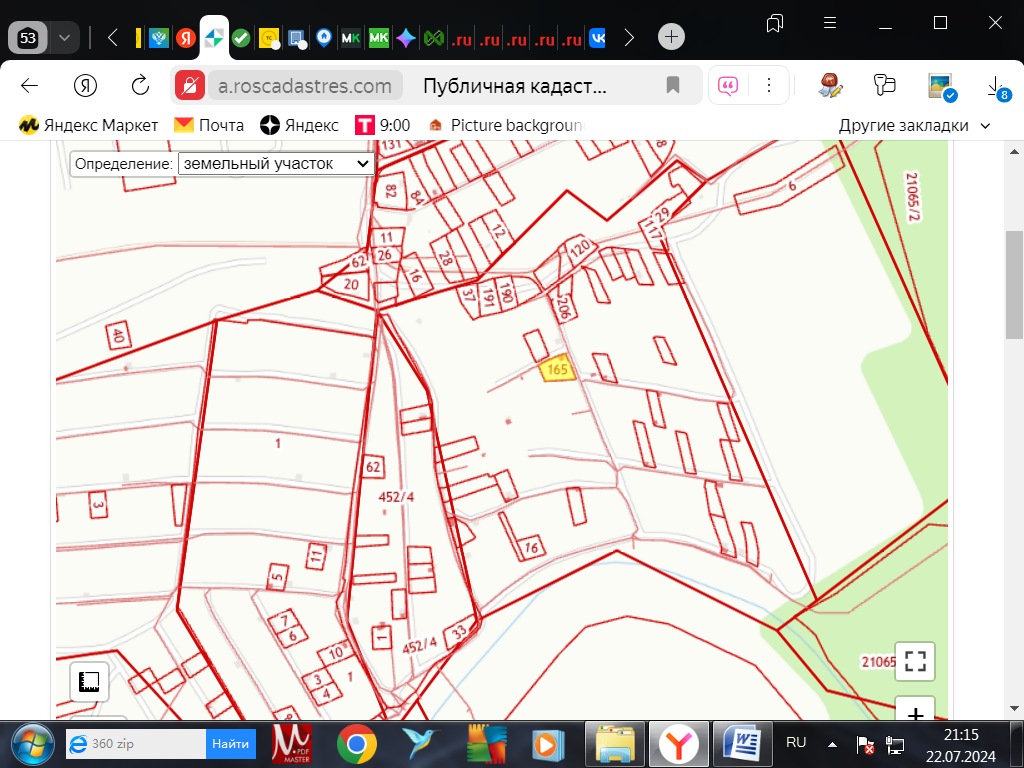Image resolution: width=1024 pixels, height=768 pixels.
Task: Expand 'Другие закладки' bookmarks folder
Action: pyautogui.click(x=914, y=125)
